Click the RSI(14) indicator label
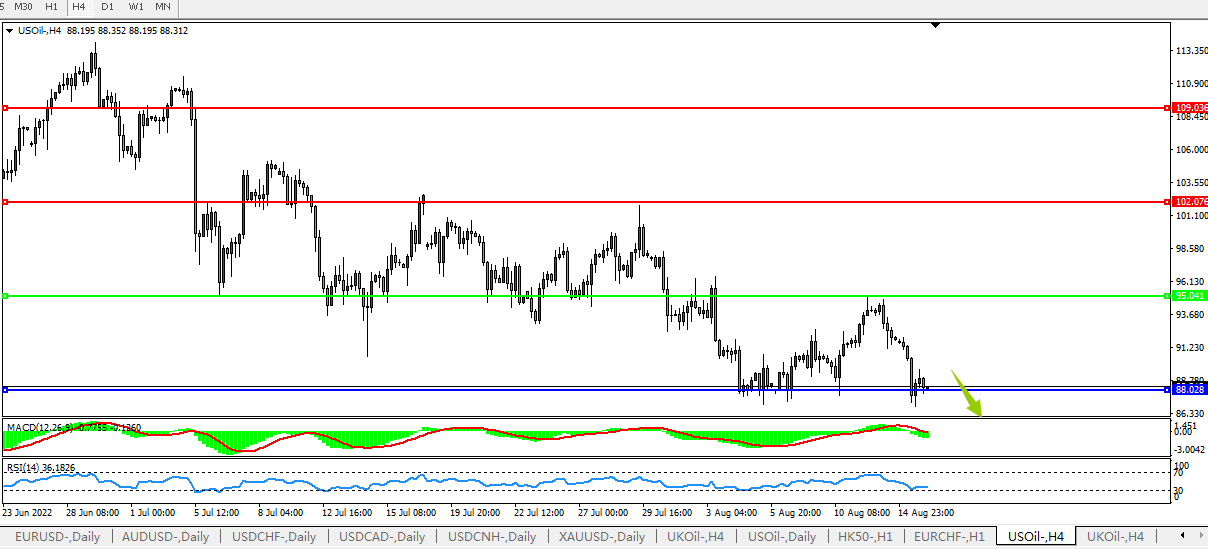 tap(25, 467)
